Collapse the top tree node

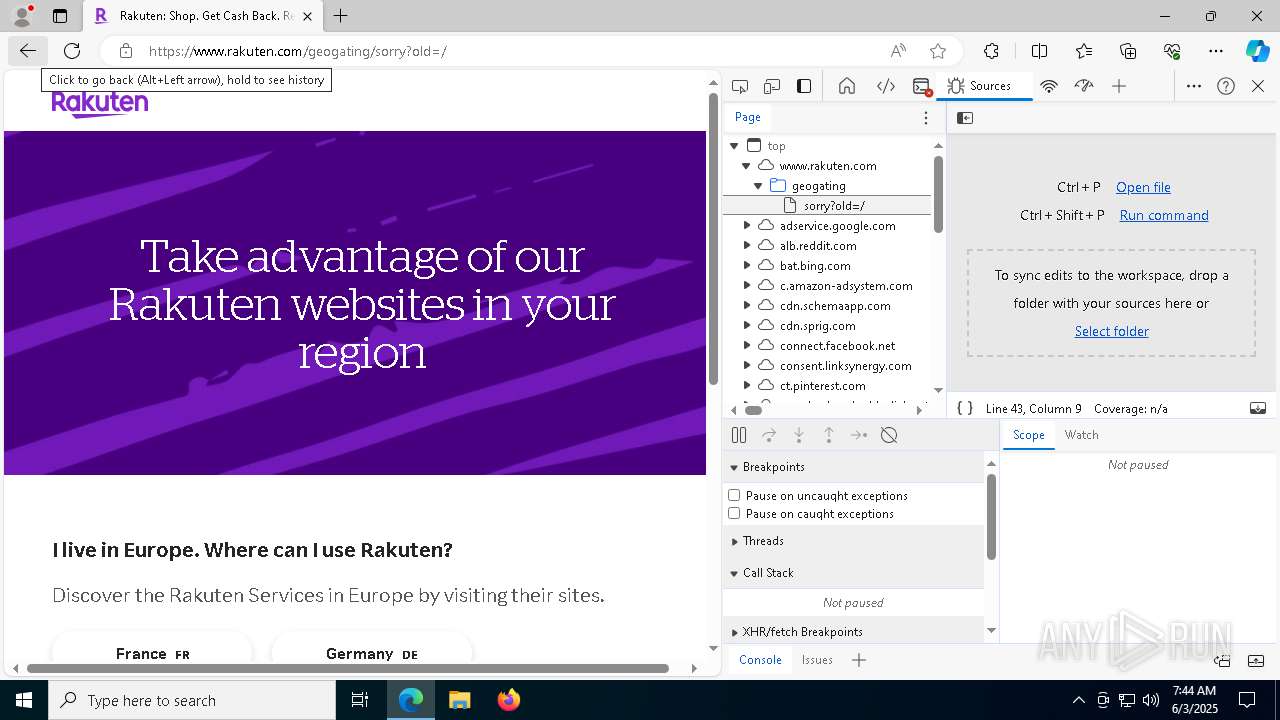[734, 146]
